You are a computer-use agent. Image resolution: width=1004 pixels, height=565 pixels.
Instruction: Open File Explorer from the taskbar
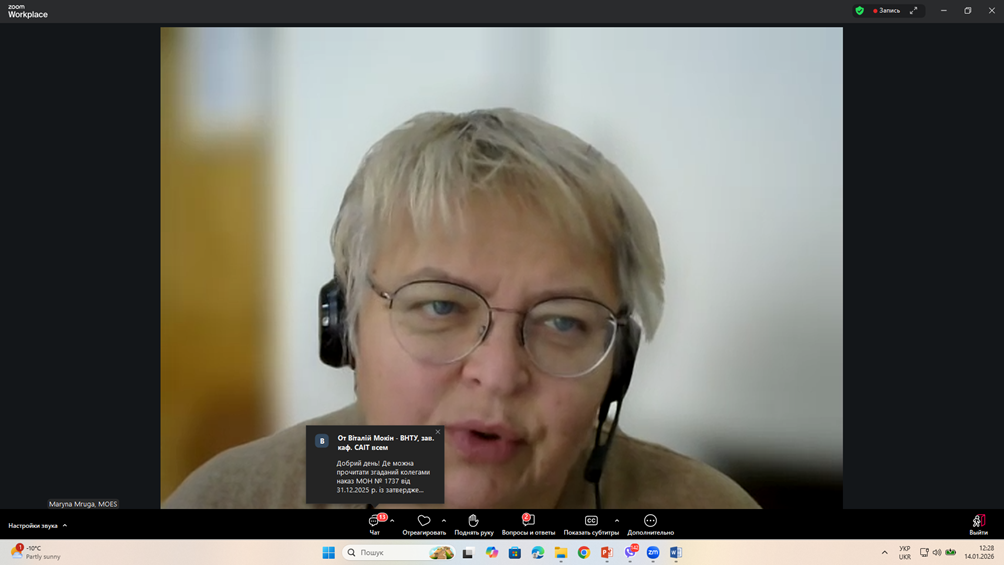(x=561, y=552)
